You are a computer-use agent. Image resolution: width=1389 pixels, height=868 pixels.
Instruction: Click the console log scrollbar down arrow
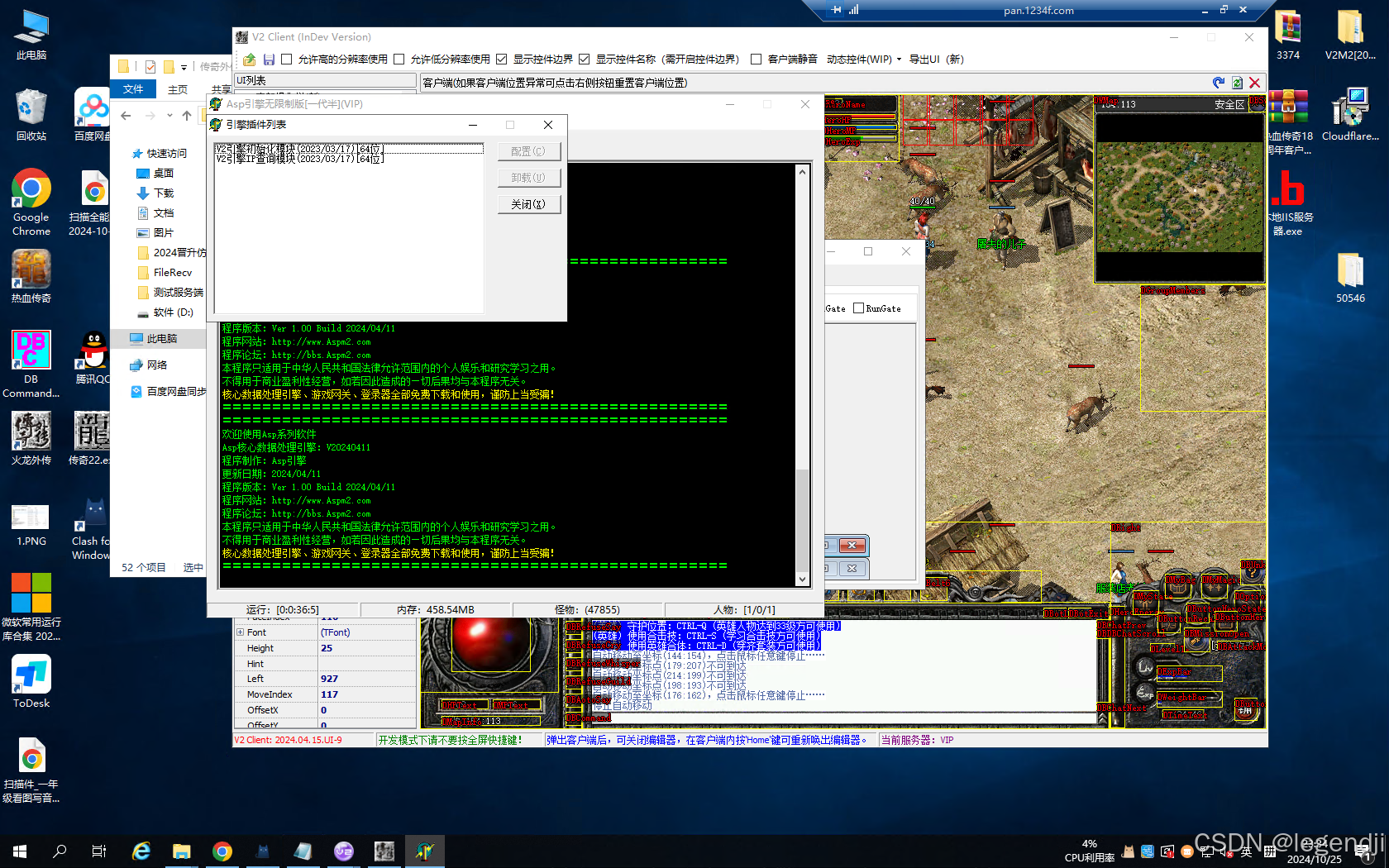pos(802,579)
